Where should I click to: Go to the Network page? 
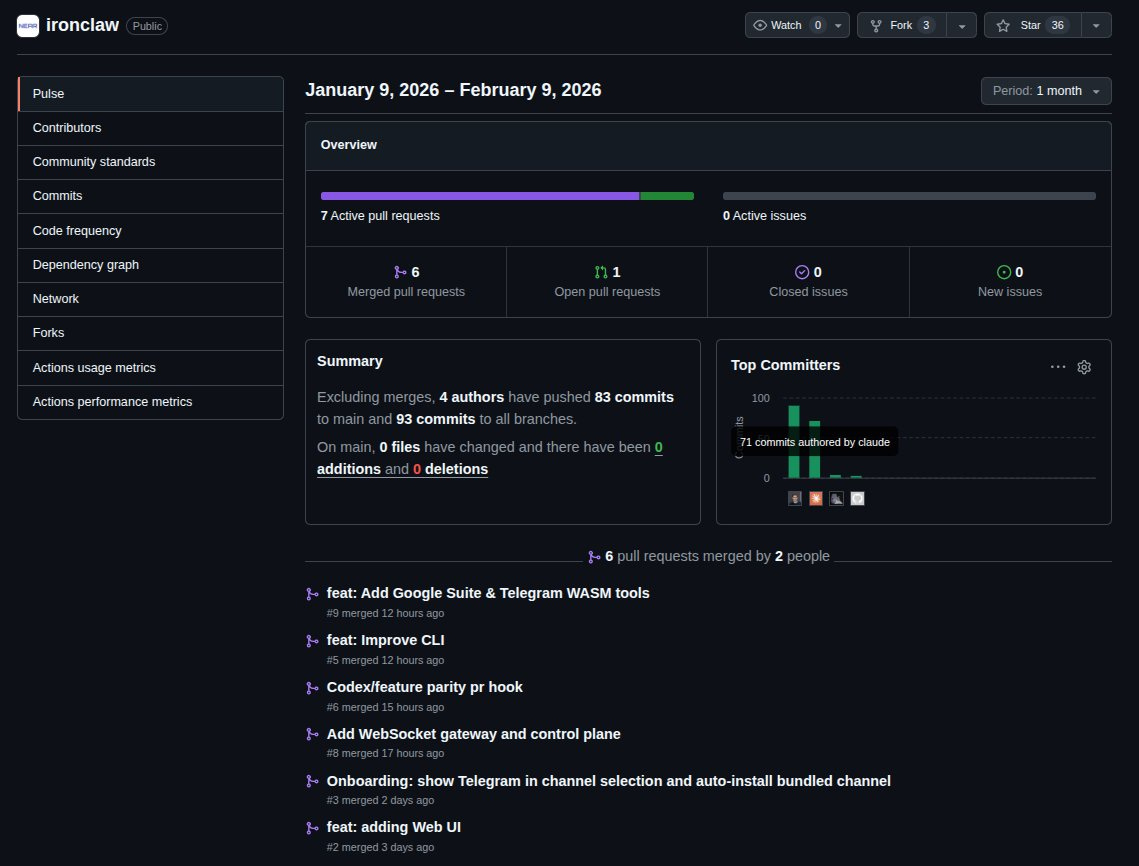[x=150, y=299]
